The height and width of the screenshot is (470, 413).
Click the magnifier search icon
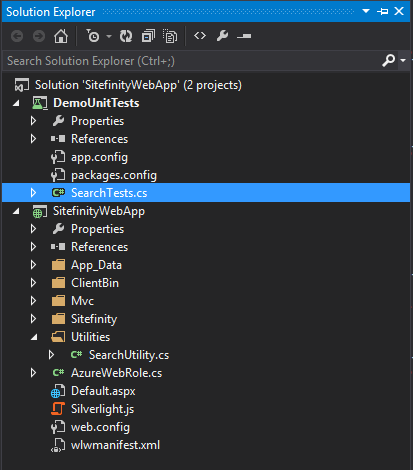388,61
